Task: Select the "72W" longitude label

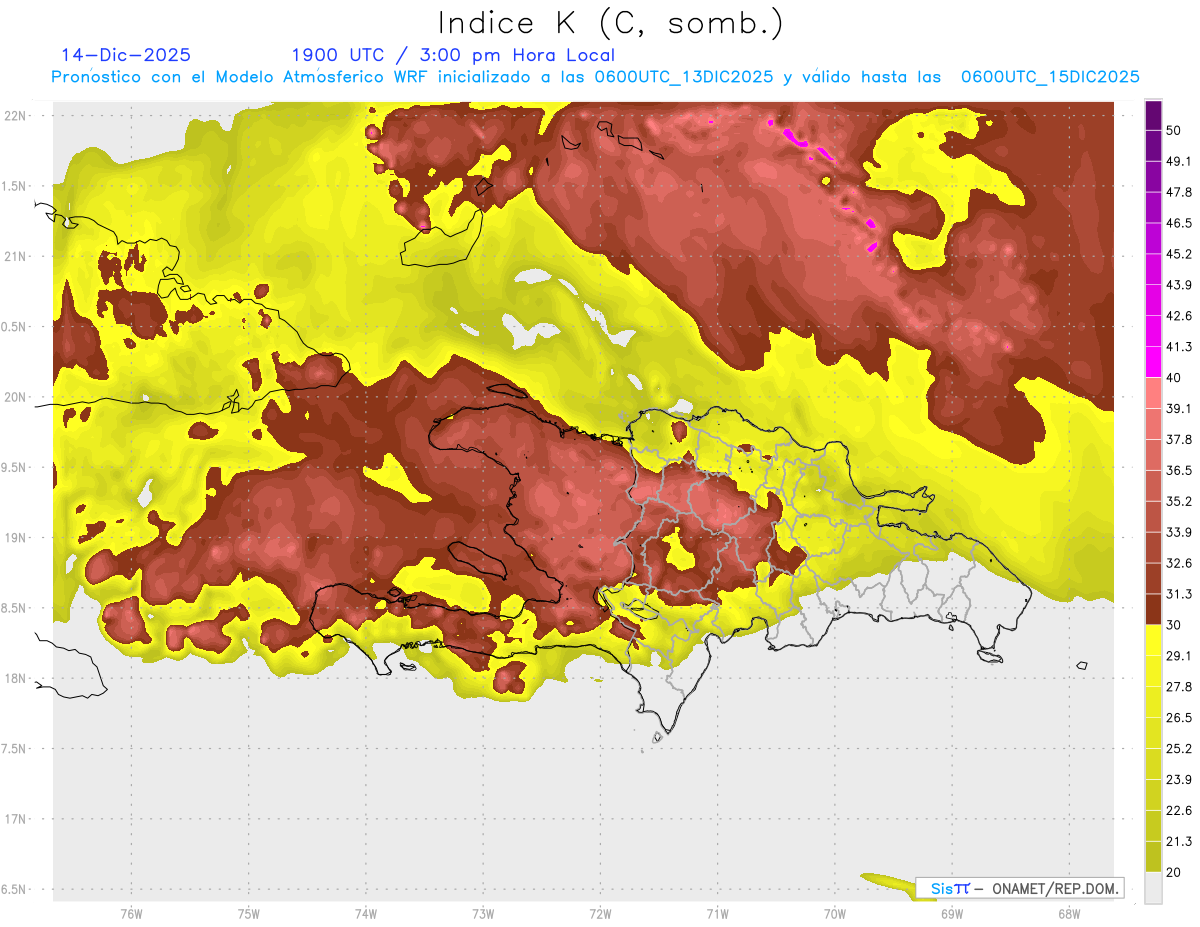Action: pyautogui.click(x=600, y=914)
